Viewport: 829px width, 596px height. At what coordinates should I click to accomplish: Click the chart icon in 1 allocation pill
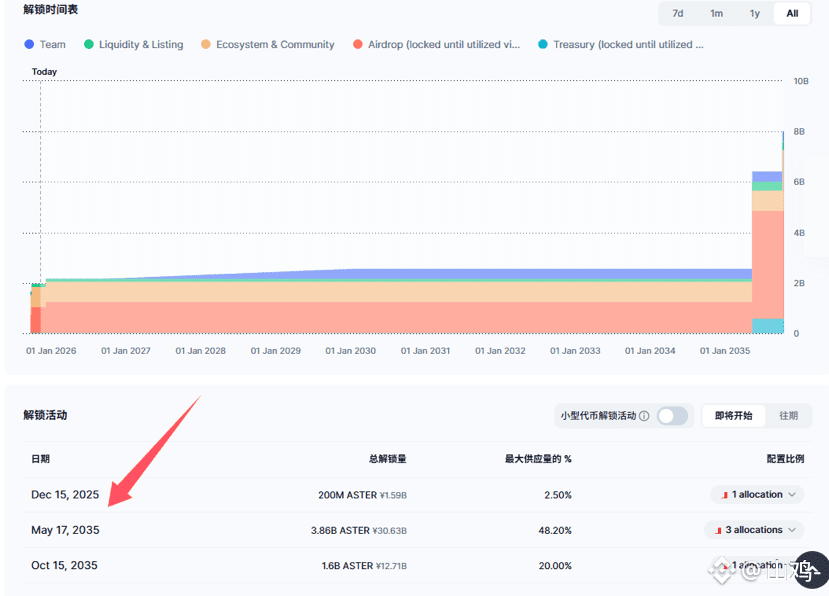(724, 495)
